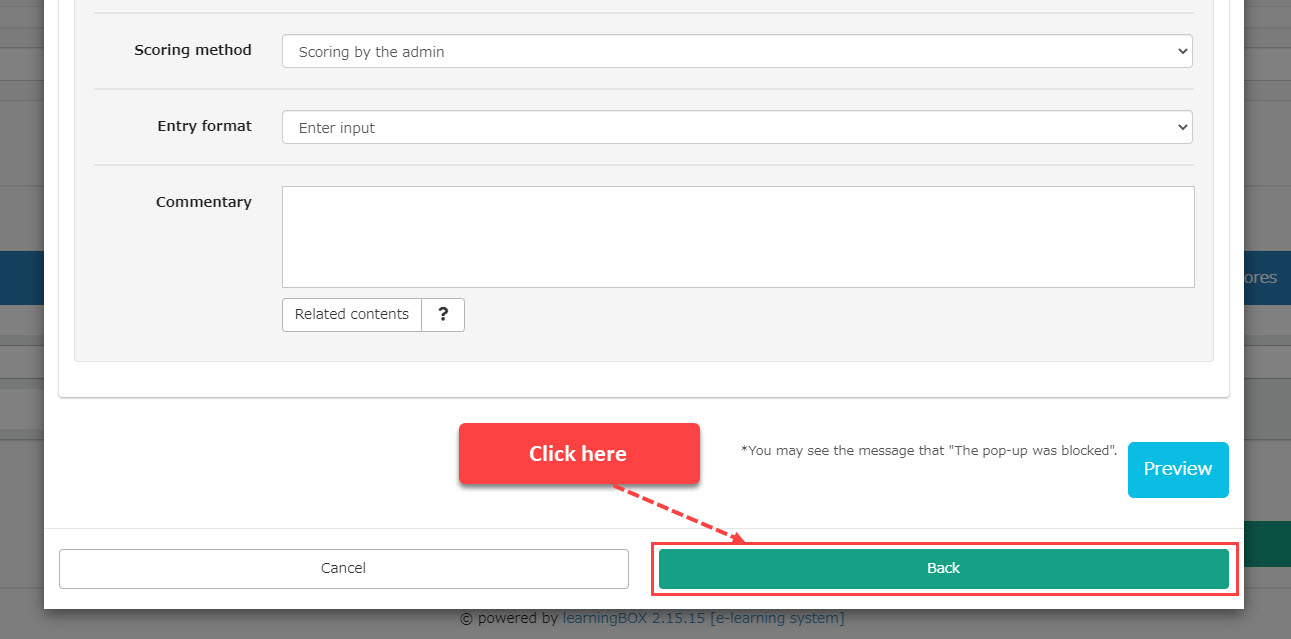1291x639 pixels.
Task: Click the green Back button
Action: coord(942,568)
